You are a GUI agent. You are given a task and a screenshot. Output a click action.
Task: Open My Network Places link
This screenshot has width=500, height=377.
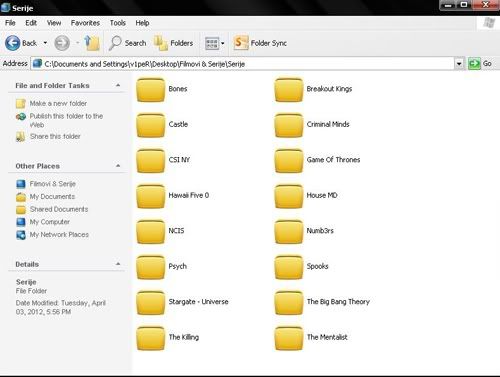(x=59, y=234)
